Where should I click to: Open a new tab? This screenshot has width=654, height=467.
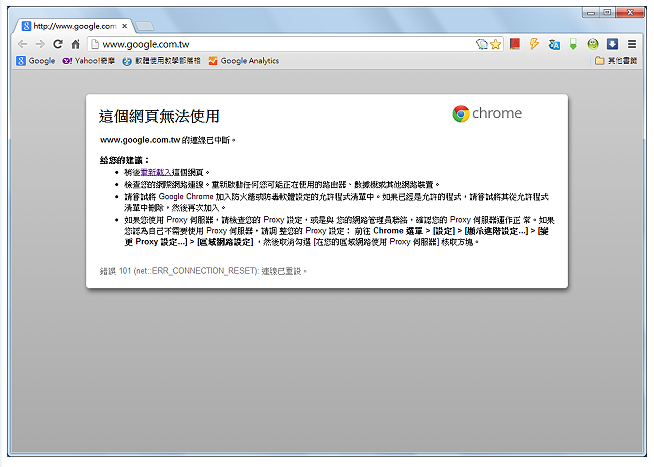coord(145,26)
